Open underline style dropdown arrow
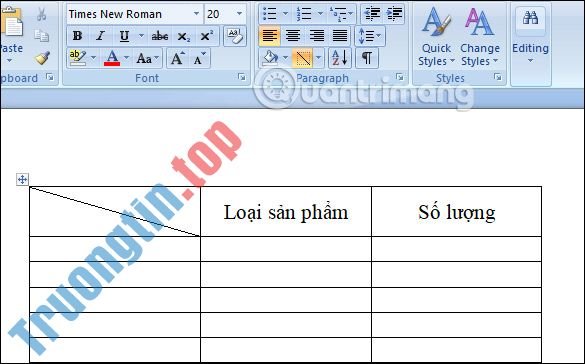The width and height of the screenshot is (585, 364). tap(141, 36)
